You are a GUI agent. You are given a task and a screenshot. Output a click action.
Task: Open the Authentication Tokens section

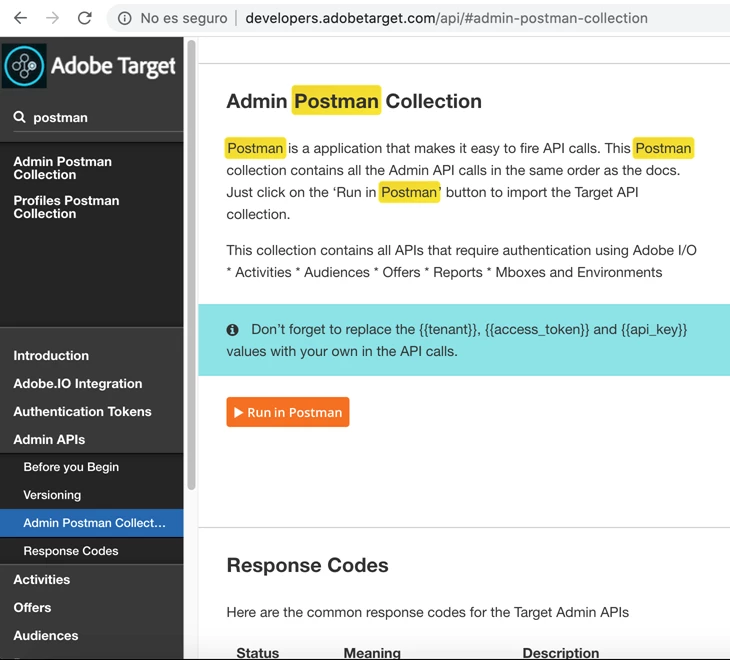tap(82, 411)
